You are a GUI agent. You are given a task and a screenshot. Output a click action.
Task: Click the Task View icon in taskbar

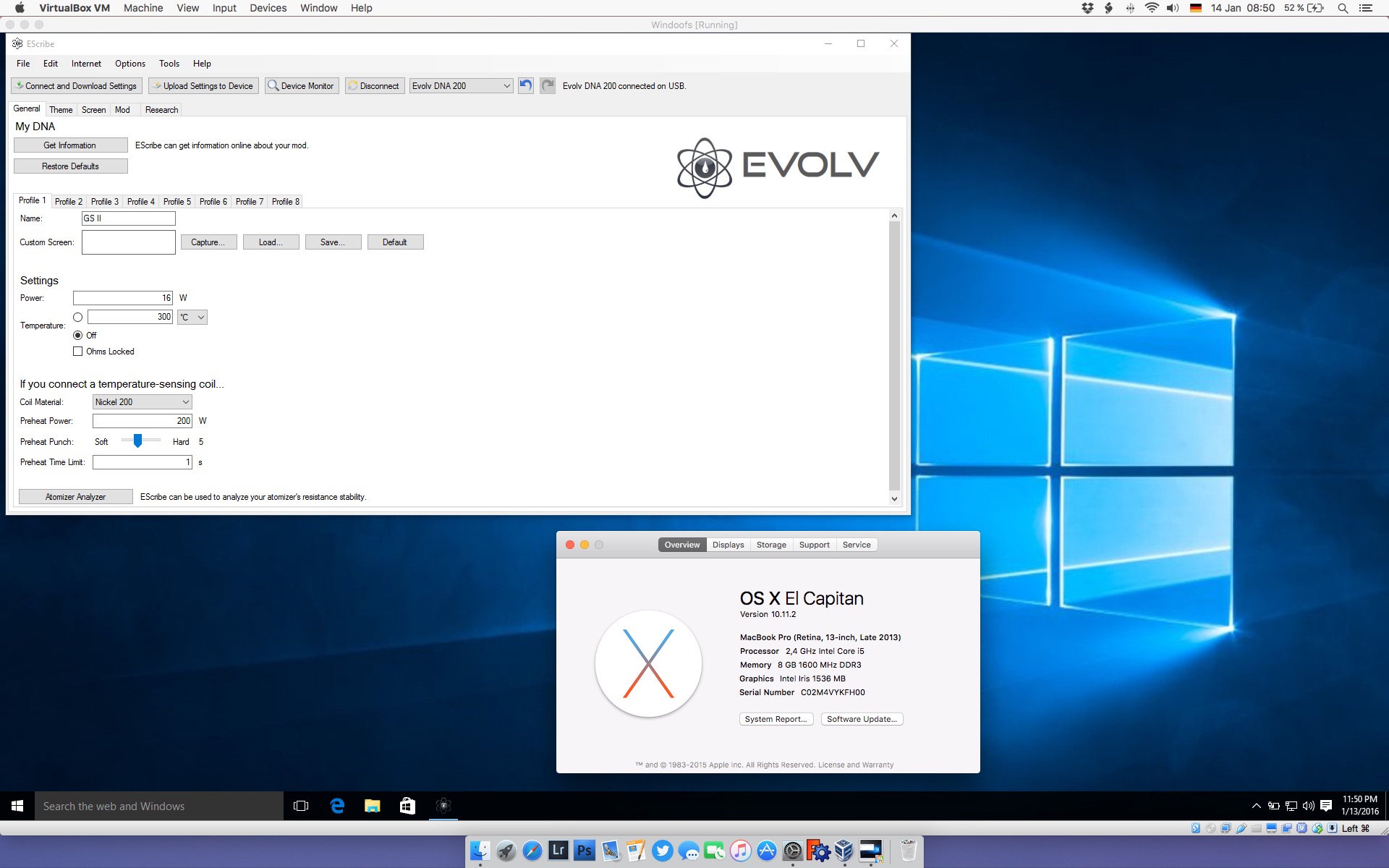click(301, 806)
